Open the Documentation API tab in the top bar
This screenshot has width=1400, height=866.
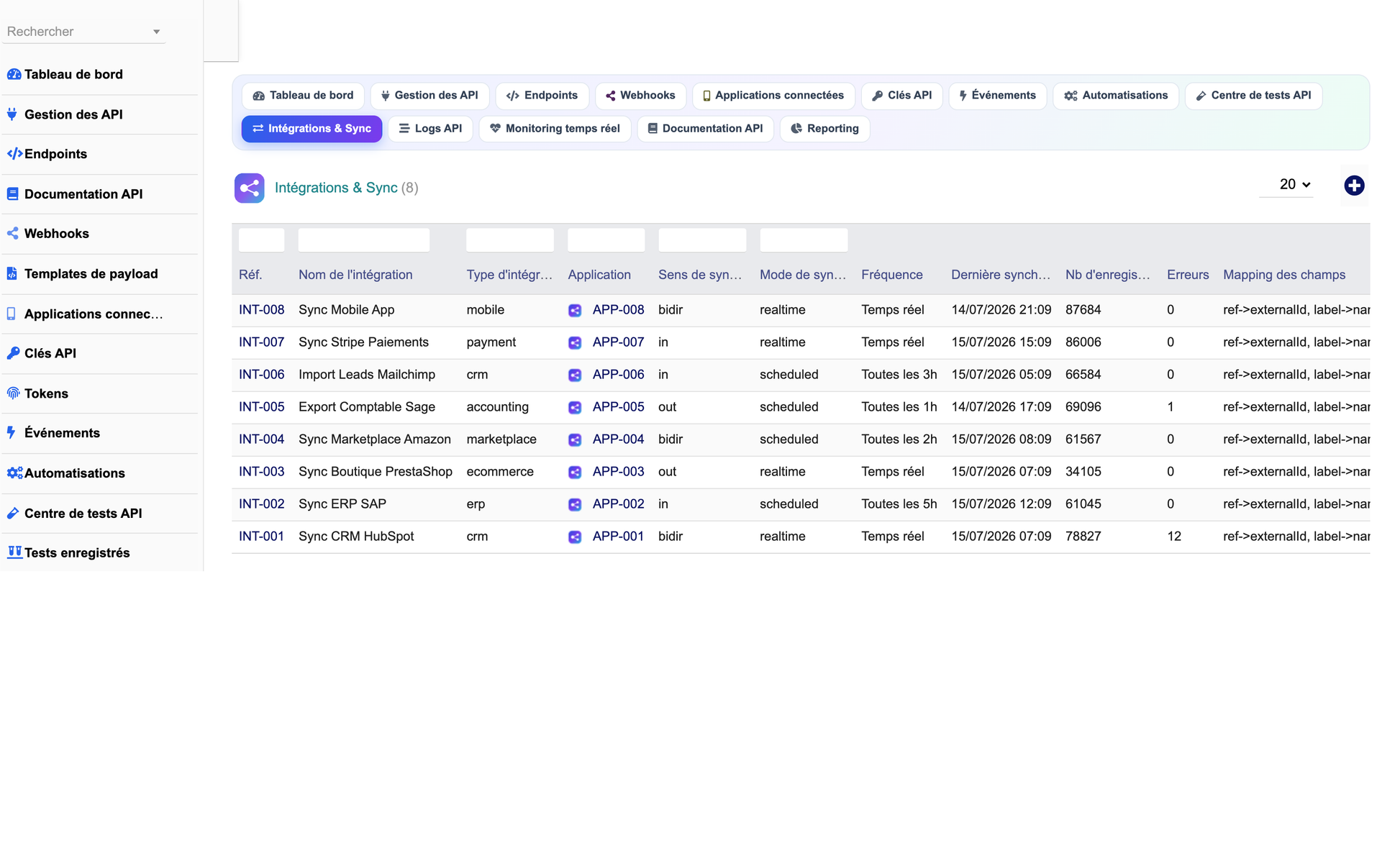click(705, 129)
